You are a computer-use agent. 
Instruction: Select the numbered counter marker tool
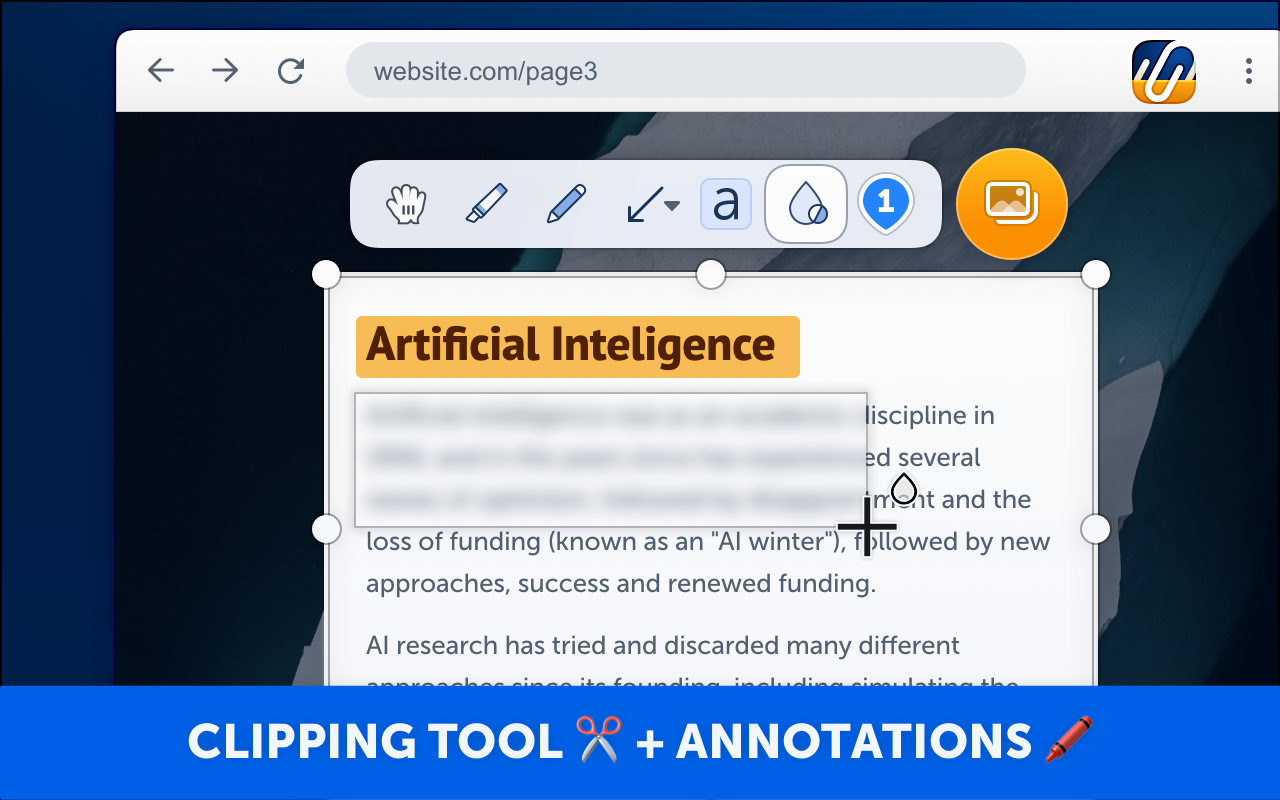point(884,204)
